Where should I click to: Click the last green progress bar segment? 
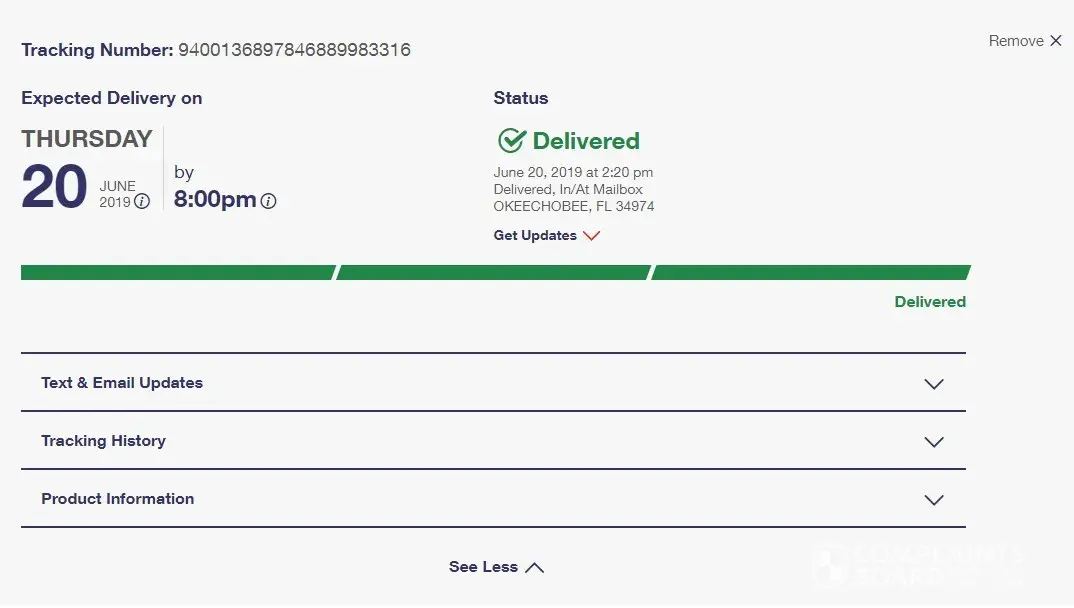(x=810, y=272)
